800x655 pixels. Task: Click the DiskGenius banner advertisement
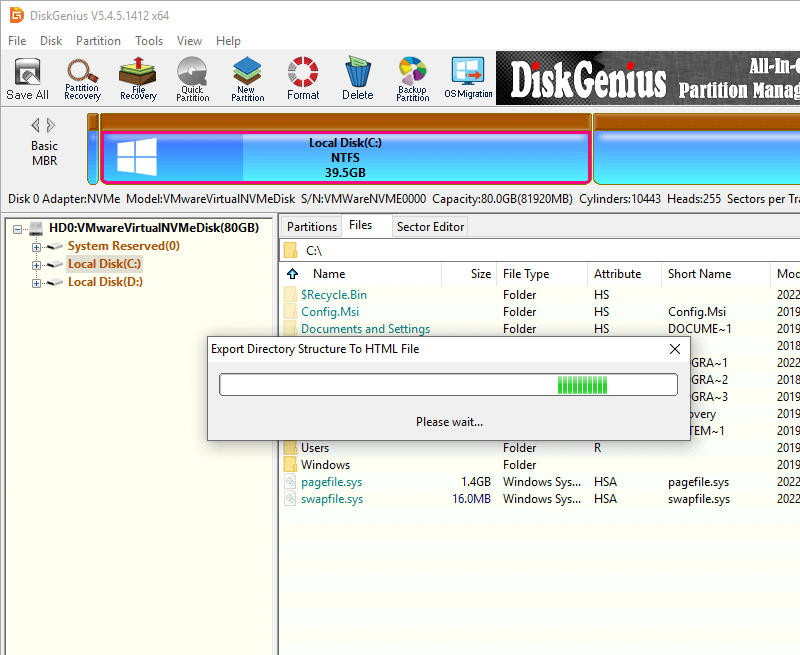coord(648,78)
